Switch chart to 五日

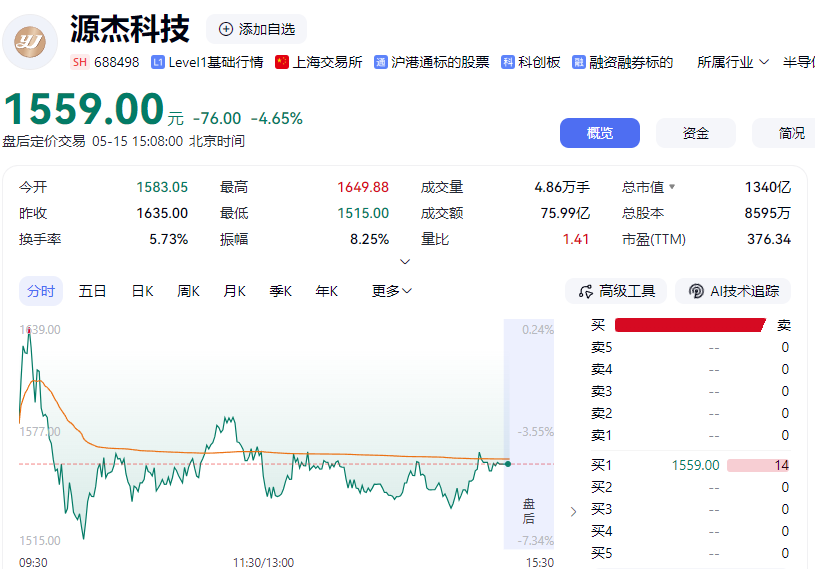click(92, 291)
